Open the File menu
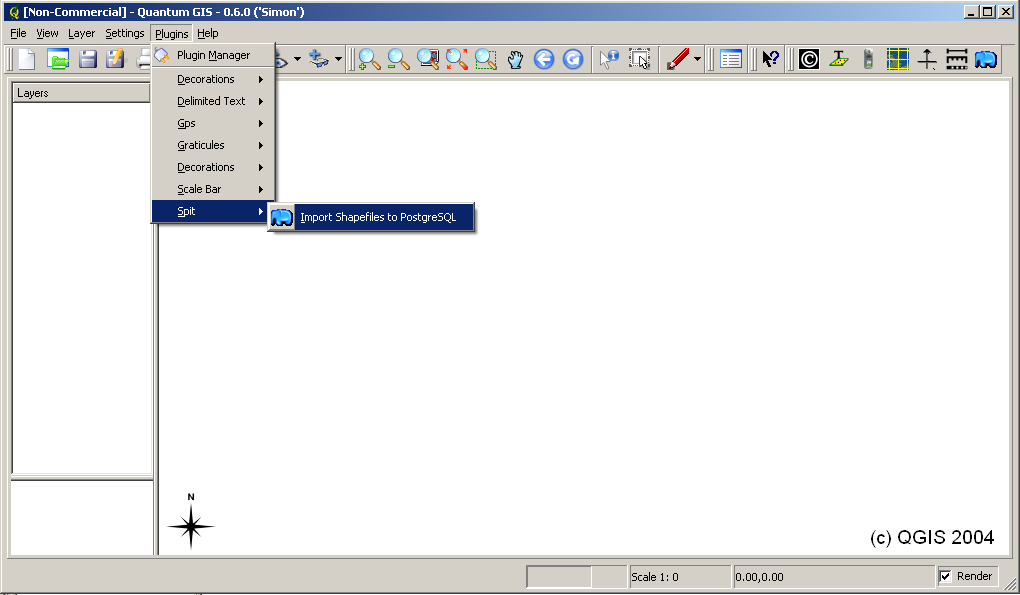Screen dimensions: 1020x595 pos(18,33)
